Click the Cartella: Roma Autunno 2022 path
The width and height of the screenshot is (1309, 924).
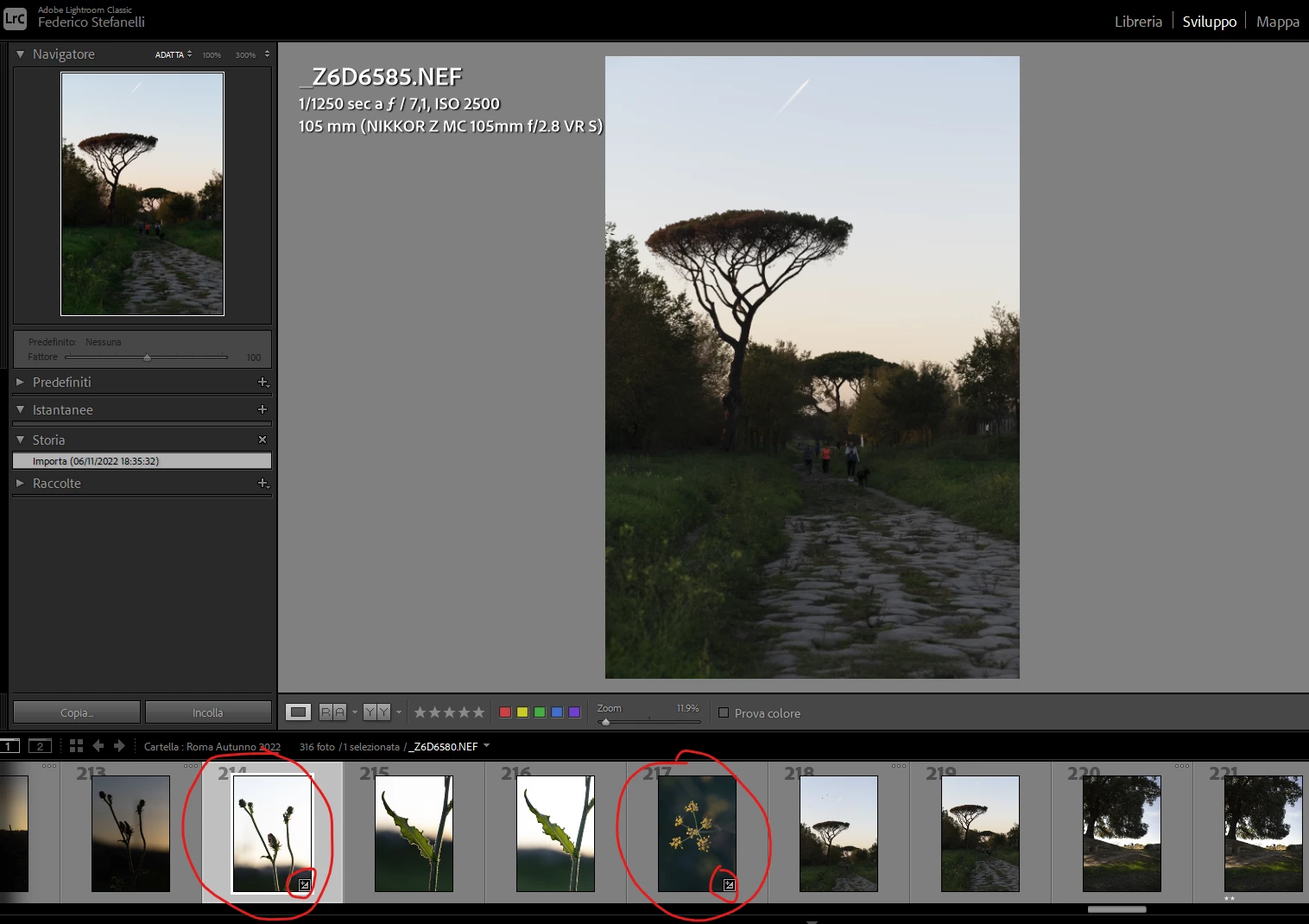[212, 746]
